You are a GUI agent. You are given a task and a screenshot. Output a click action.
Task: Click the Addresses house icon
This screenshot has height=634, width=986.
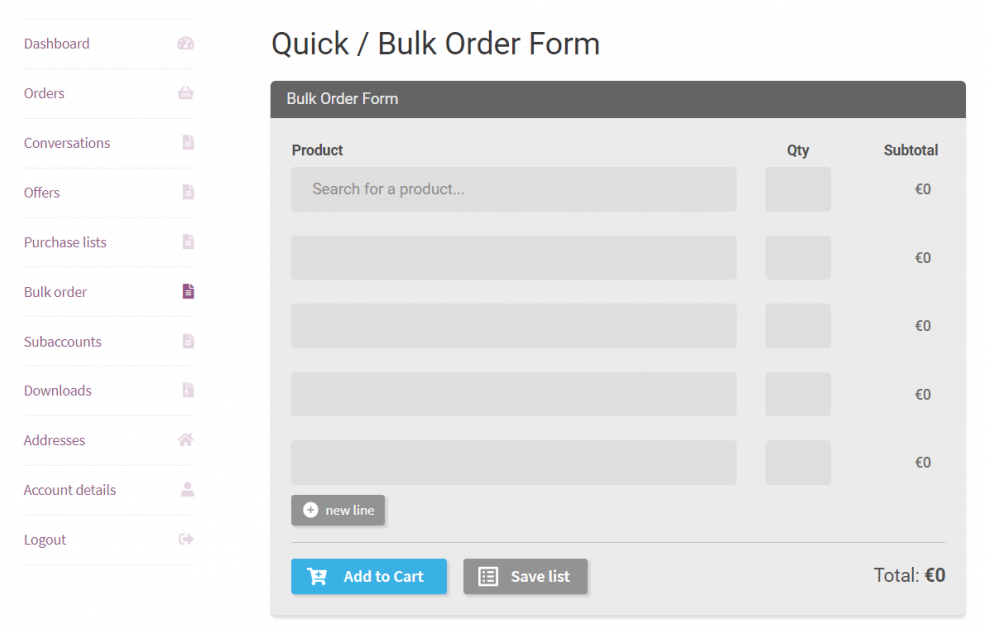(186, 440)
